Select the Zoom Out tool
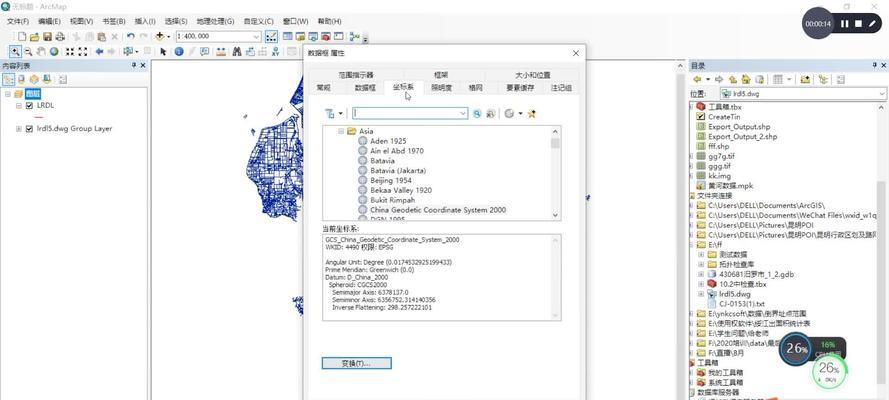Screen dimensions: 889x400 [x=28, y=52]
